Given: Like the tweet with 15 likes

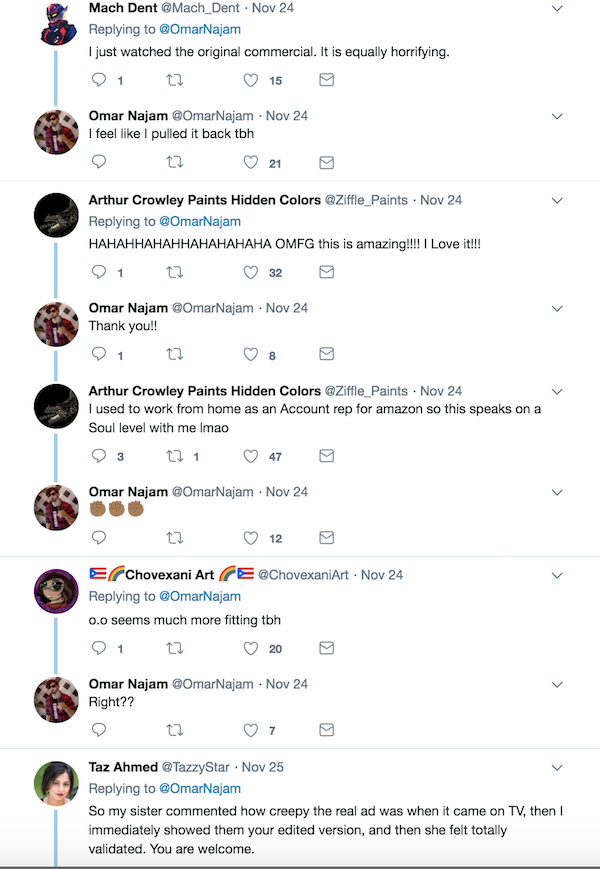Looking at the screenshot, I should [252, 80].
